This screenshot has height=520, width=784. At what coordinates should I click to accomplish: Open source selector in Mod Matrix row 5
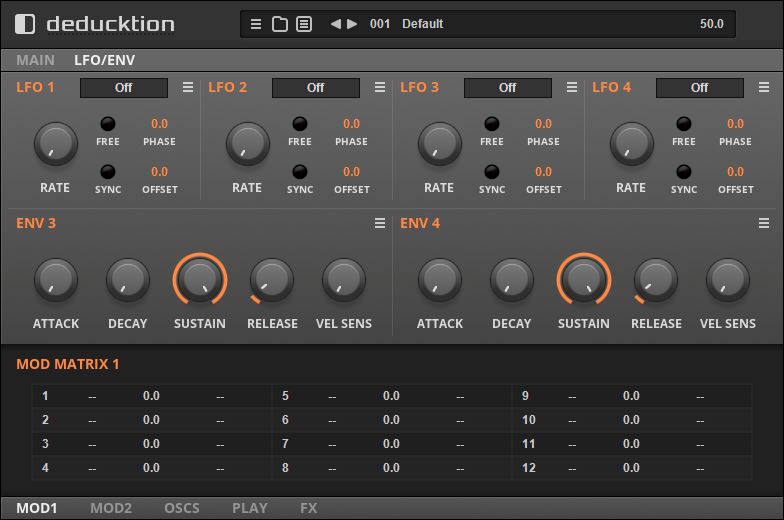coord(332,396)
